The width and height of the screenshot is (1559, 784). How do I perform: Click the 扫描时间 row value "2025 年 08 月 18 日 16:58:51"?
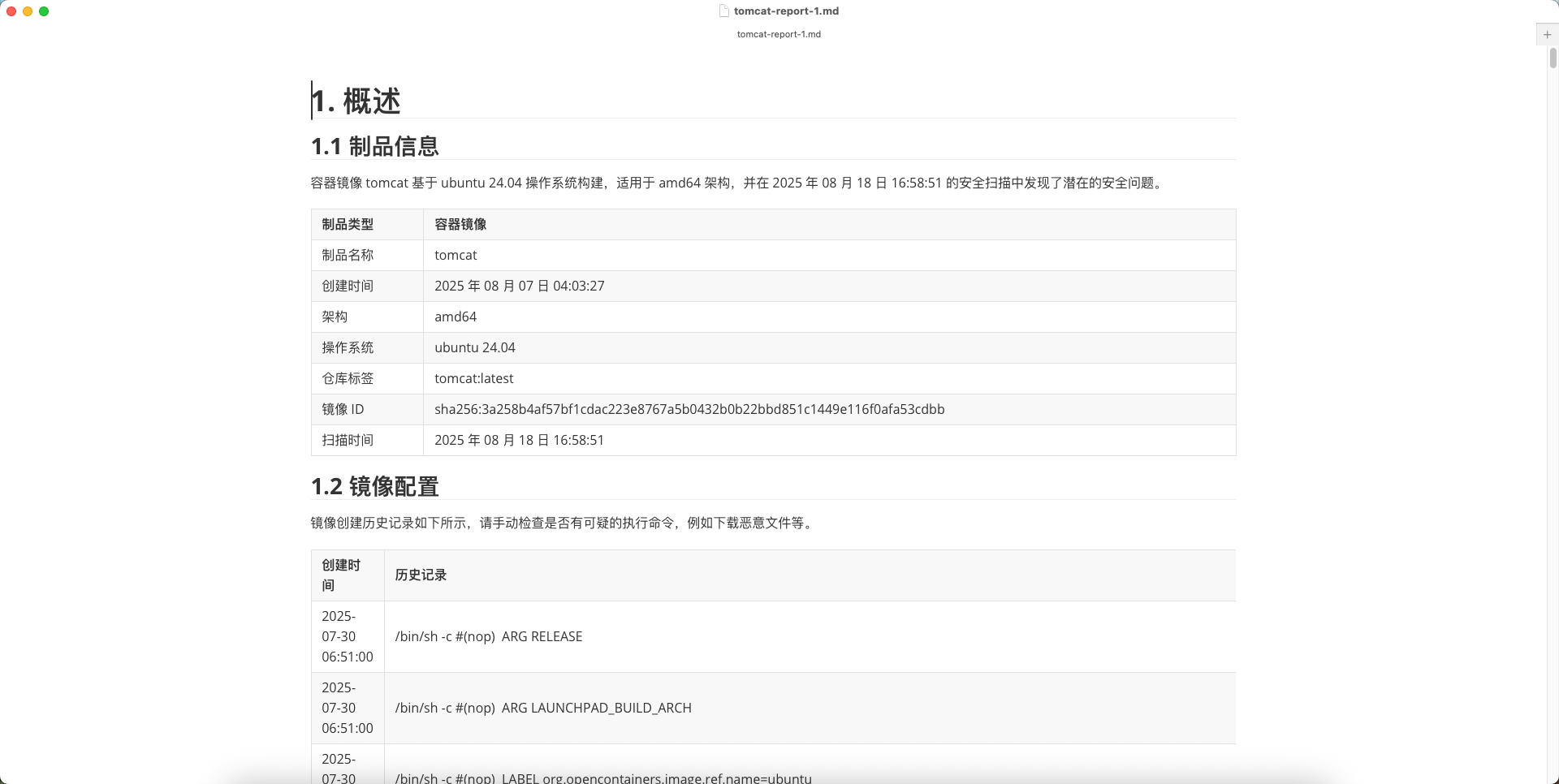point(519,441)
